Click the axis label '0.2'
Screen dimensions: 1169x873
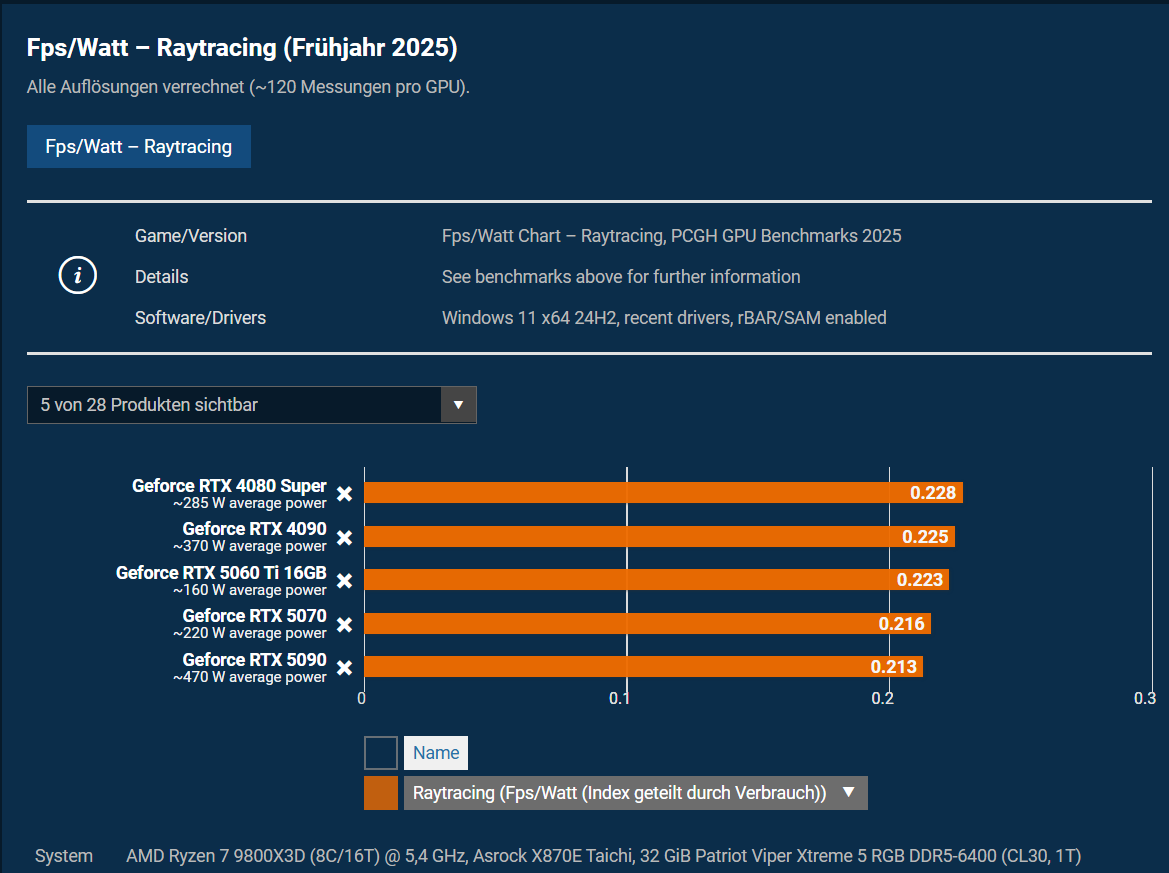tap(883, 699)
